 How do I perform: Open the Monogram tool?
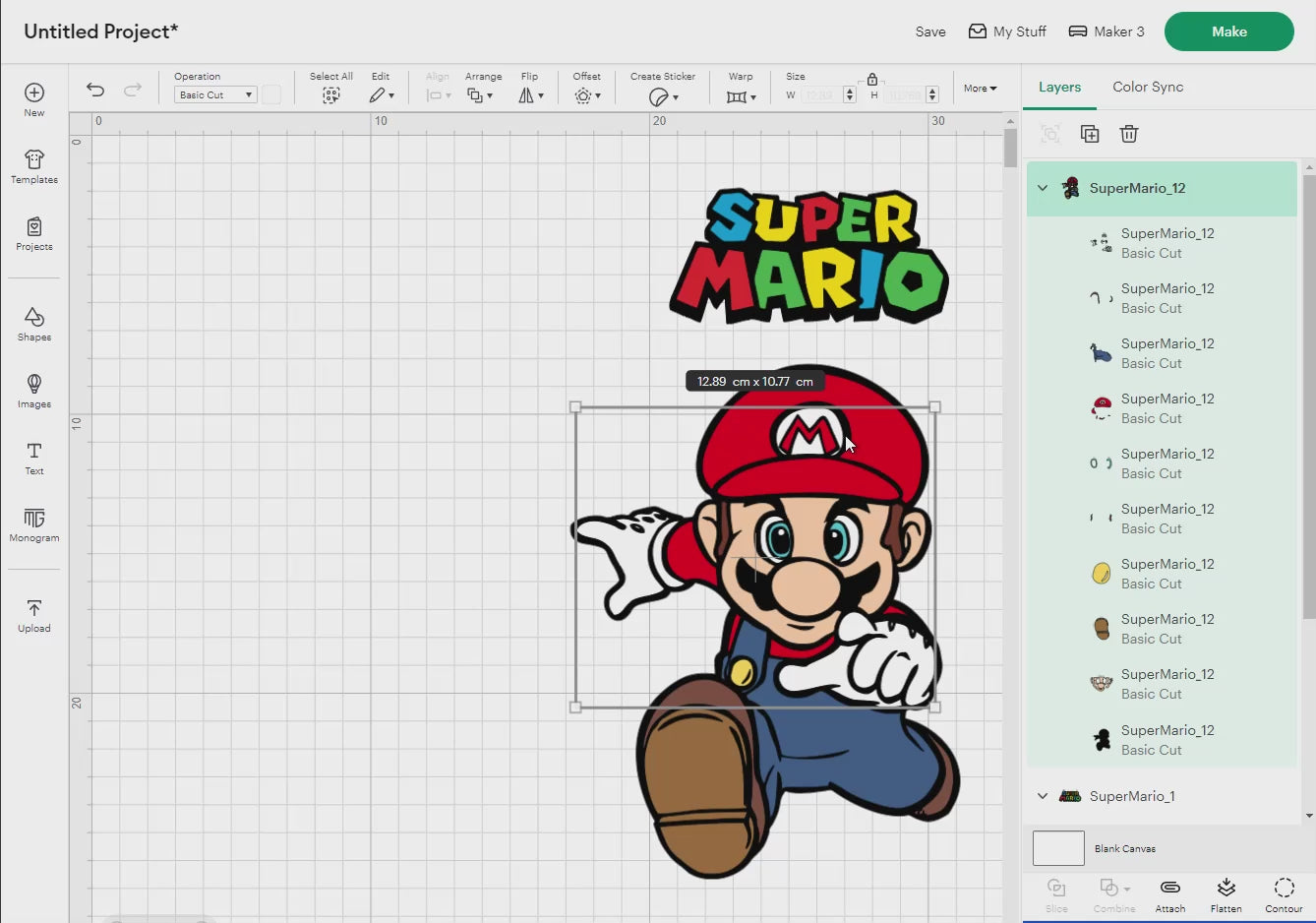pyautogui.click(x=34, y=524)
